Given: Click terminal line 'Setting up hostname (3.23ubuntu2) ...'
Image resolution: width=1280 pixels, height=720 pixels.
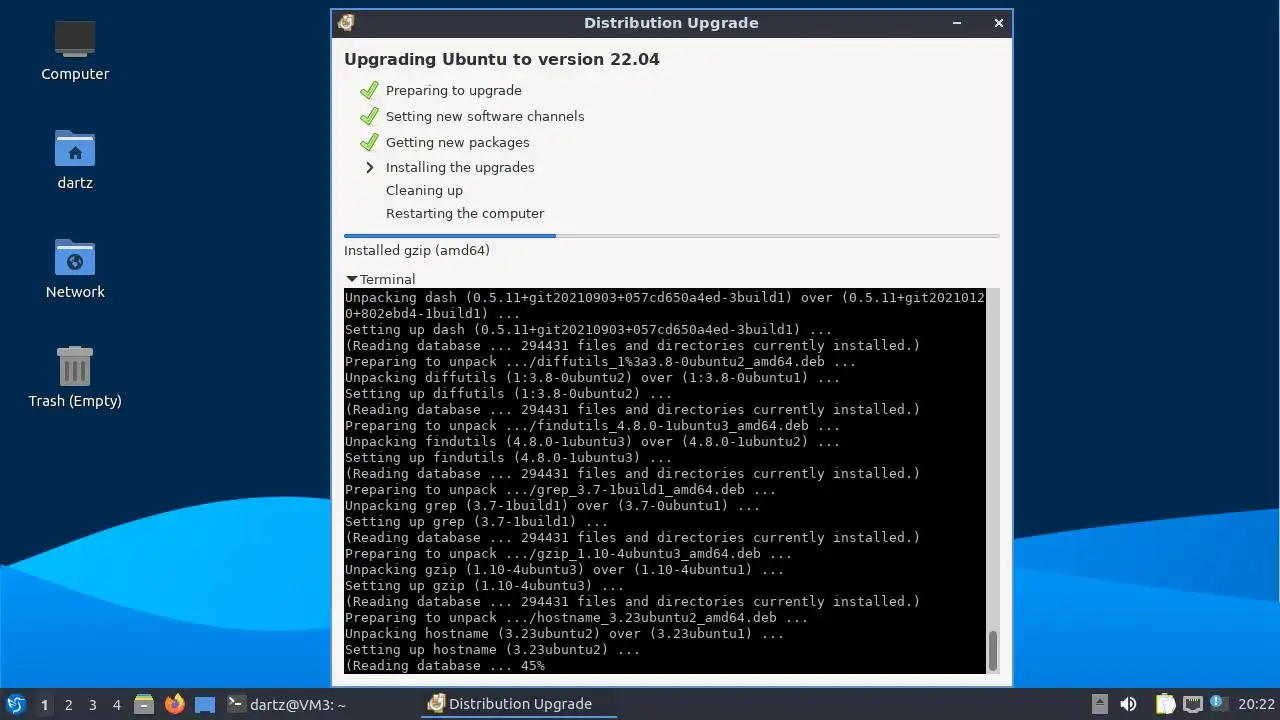Looking at the screenshot, I should coord(492,649).
